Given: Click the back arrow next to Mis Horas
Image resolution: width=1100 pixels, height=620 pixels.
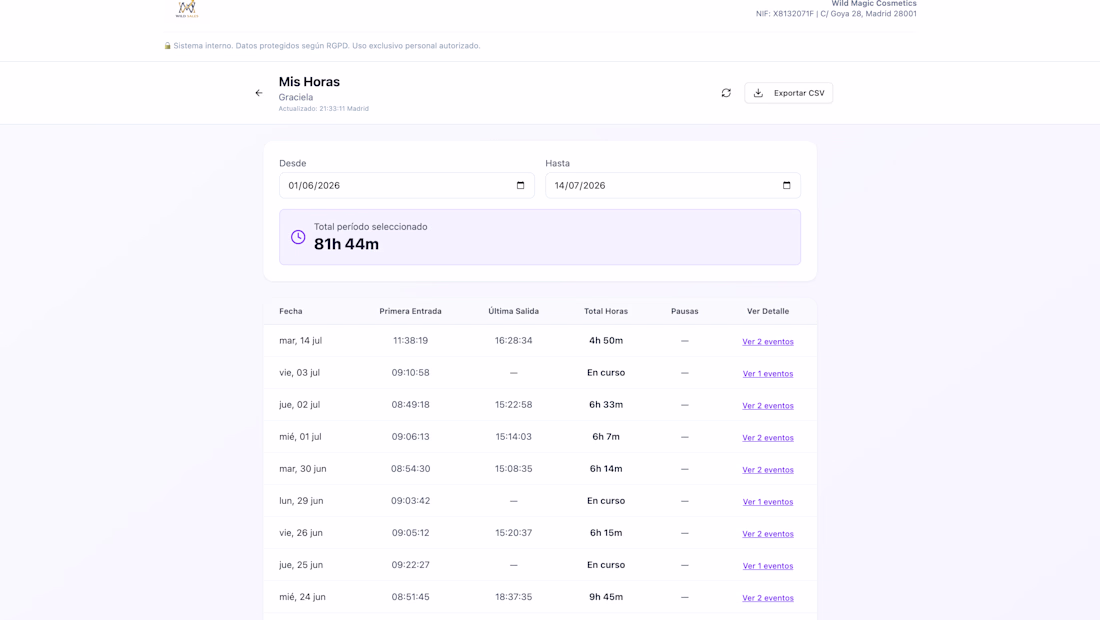Looking at the screenshot, I should click(x=259, y=93).
